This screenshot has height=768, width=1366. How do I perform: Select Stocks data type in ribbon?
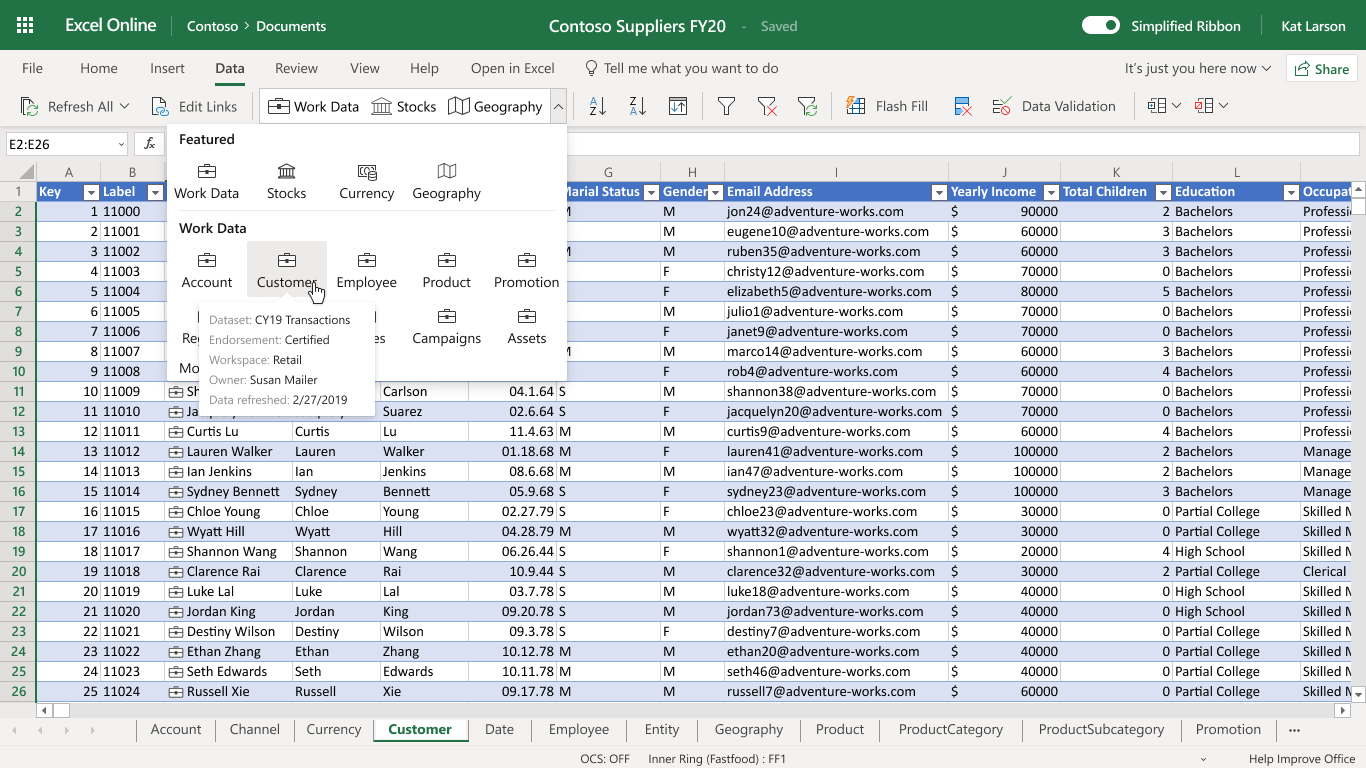tap(403, 106)
